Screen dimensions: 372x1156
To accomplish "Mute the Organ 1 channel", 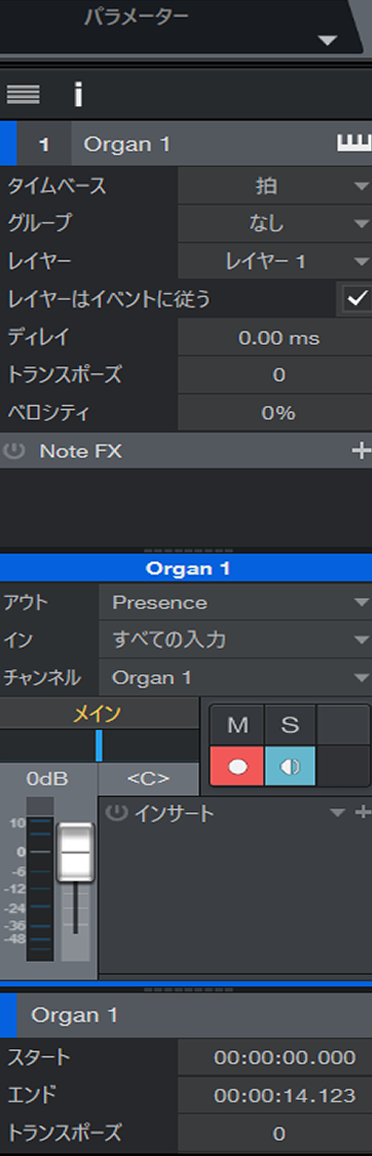I will pyautogui.click(x=237, y=725).
